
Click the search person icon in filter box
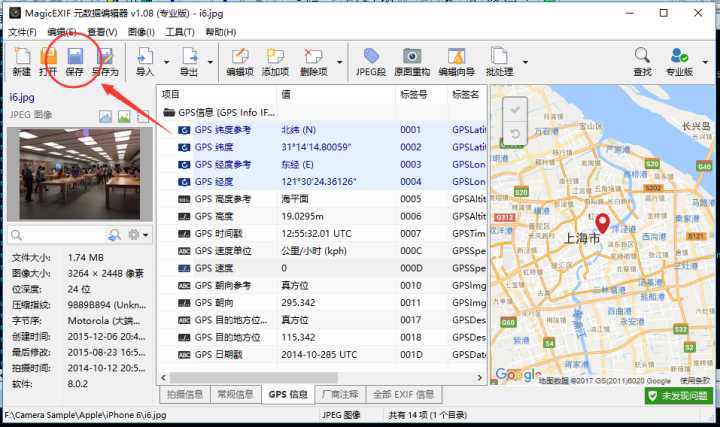[x=114, y=235]
